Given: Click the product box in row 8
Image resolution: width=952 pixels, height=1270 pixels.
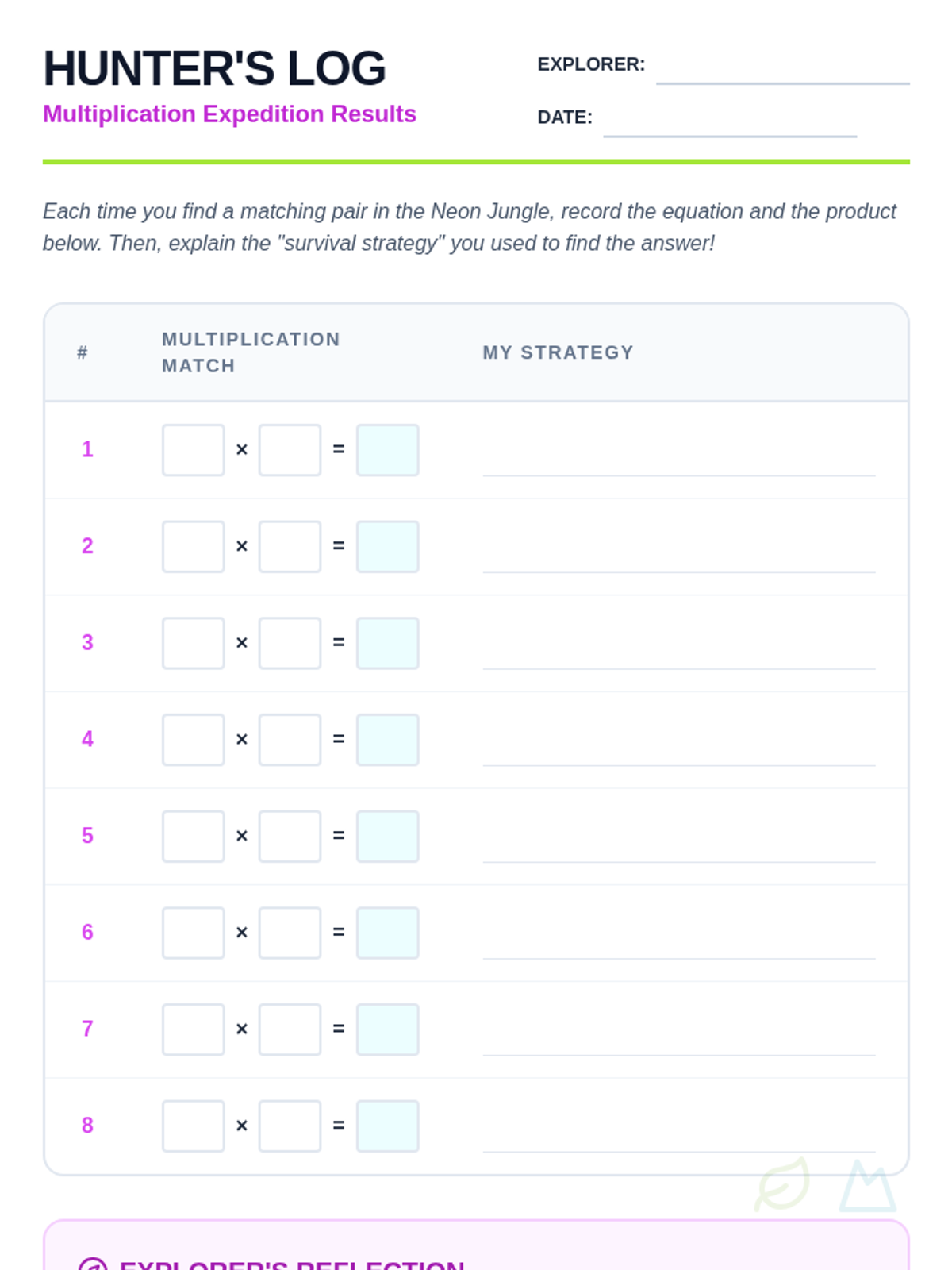Looking at the screenshot, I should [388, 1126].
